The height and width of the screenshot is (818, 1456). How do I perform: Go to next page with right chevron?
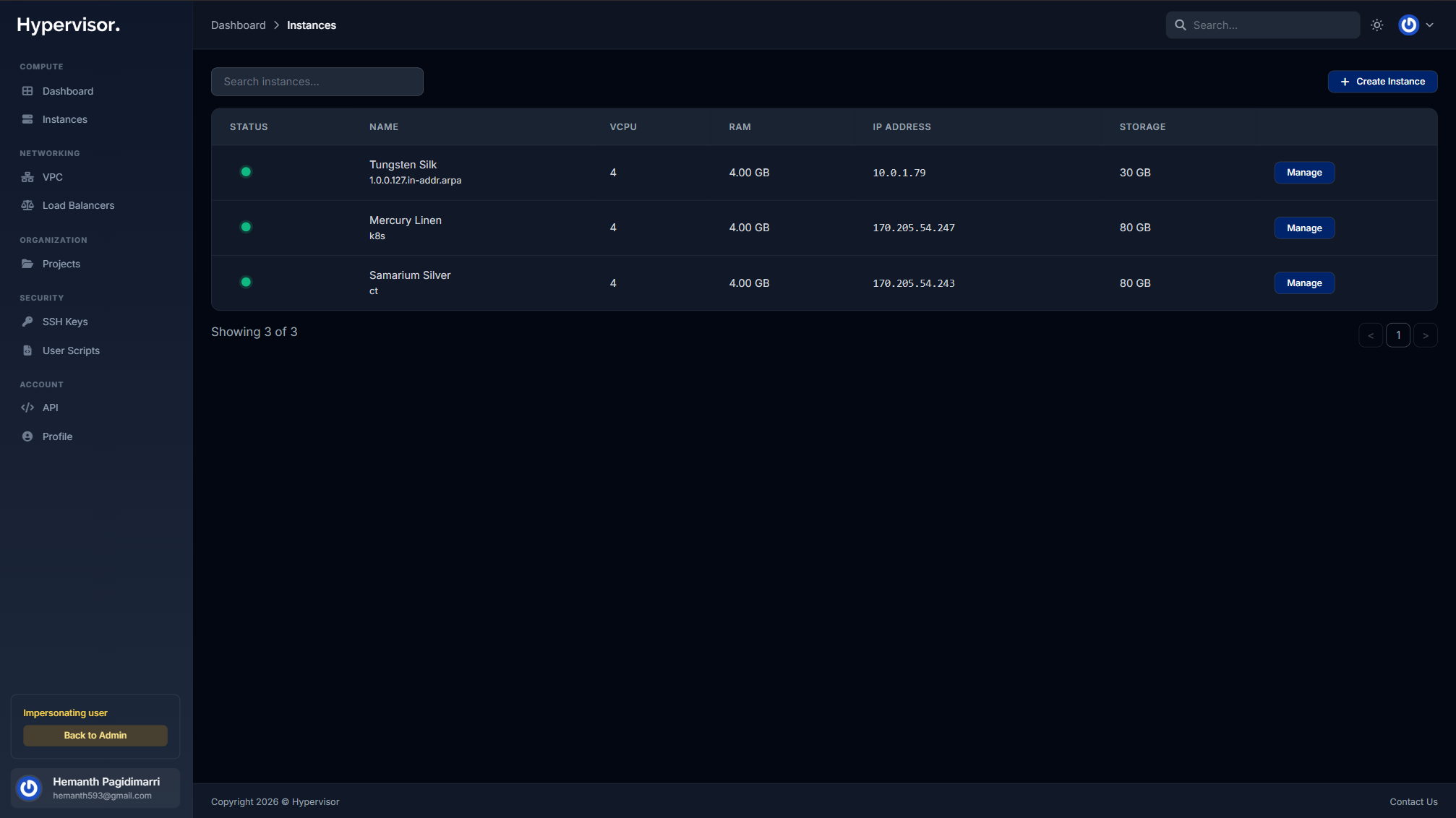[x=1425, y=335]
